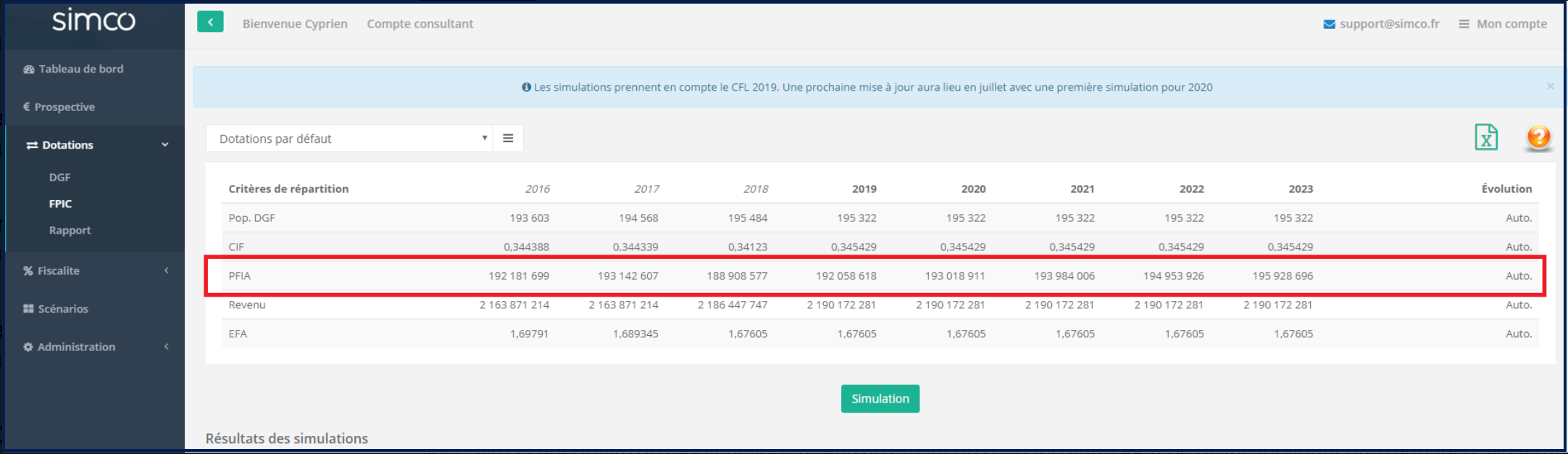Click the hamburger list icon beside dropdown
The image size is (1568, 454).
pos(508,139)
